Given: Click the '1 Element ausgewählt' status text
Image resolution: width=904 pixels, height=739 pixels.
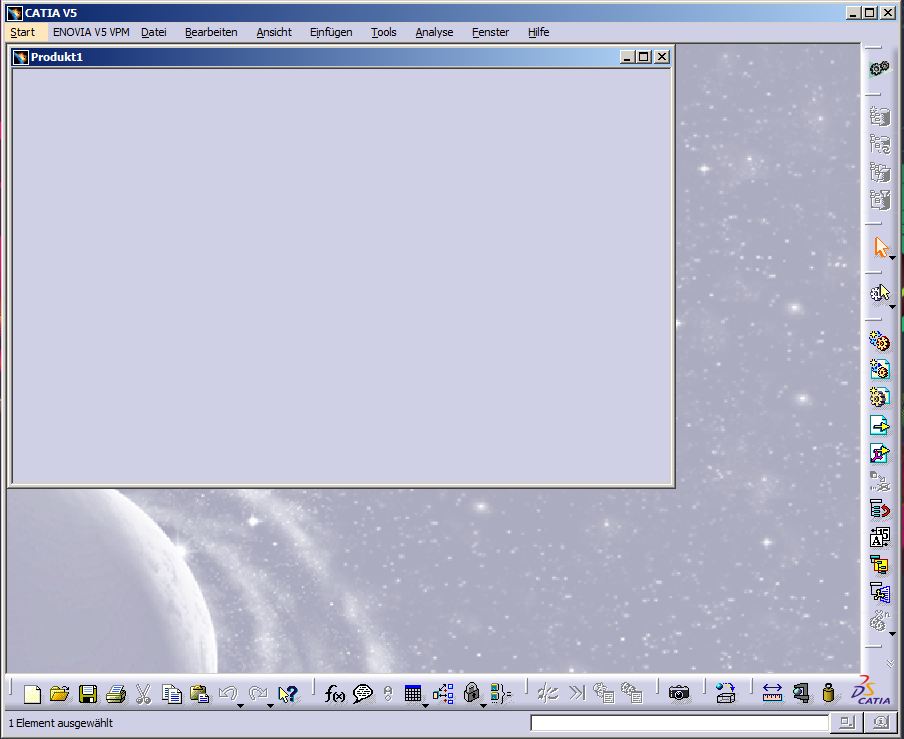Looking at the screenshot, I should click(x=61, y=723).
